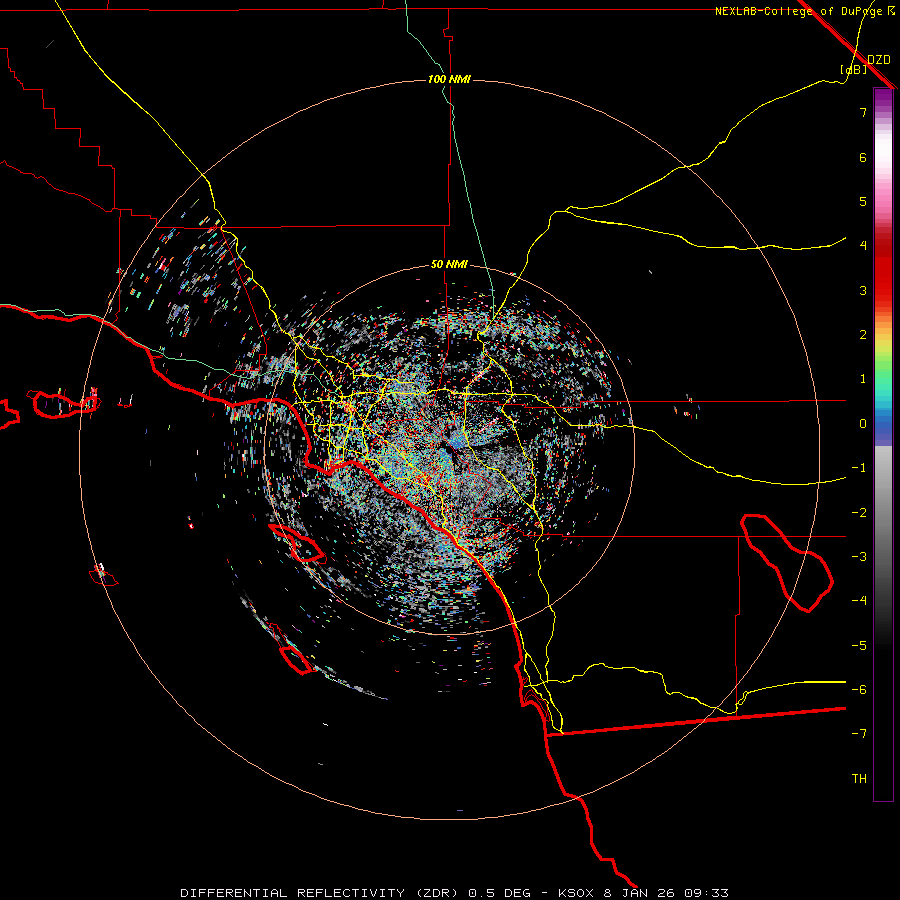900x900 pixels.
Task: Click the 3 value on color scale
Action: [x=863, y=290]
